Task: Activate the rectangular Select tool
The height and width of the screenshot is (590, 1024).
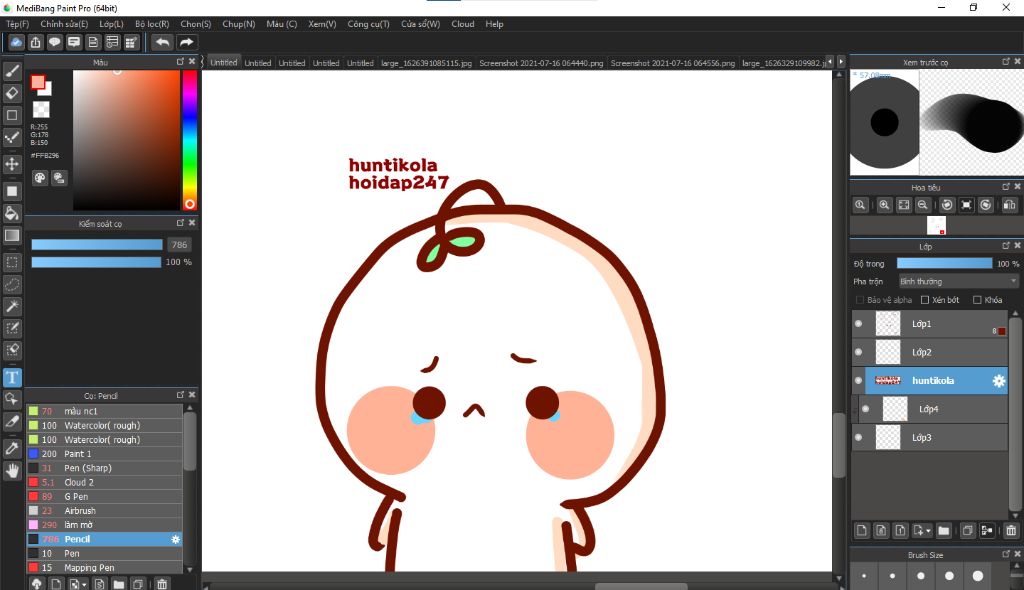Action: (12, 263)
